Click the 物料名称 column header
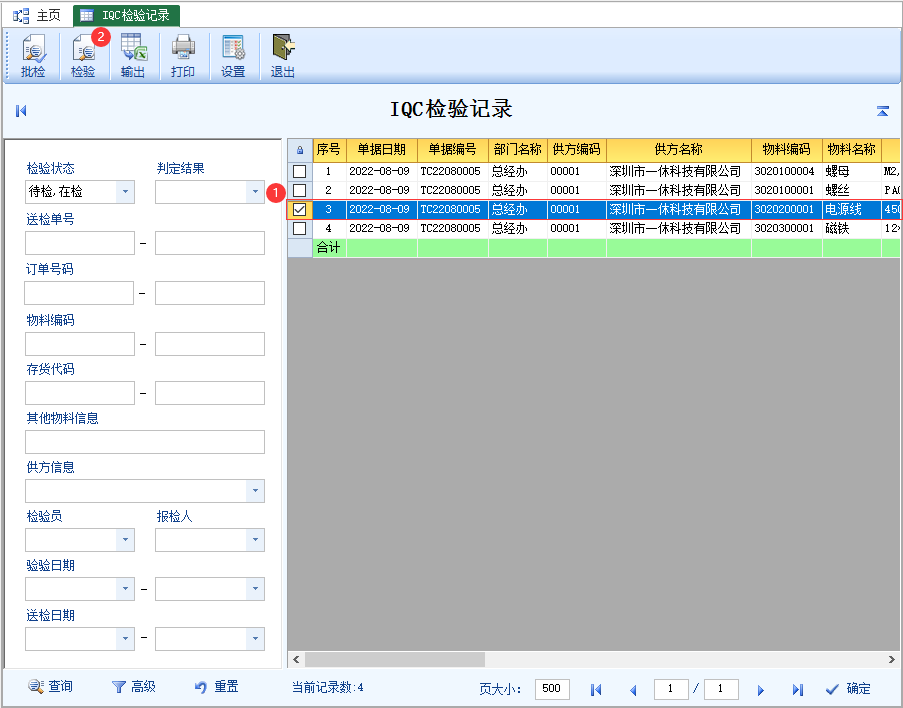The width and height of the screenshot is (903, 708). coord(852,150)
